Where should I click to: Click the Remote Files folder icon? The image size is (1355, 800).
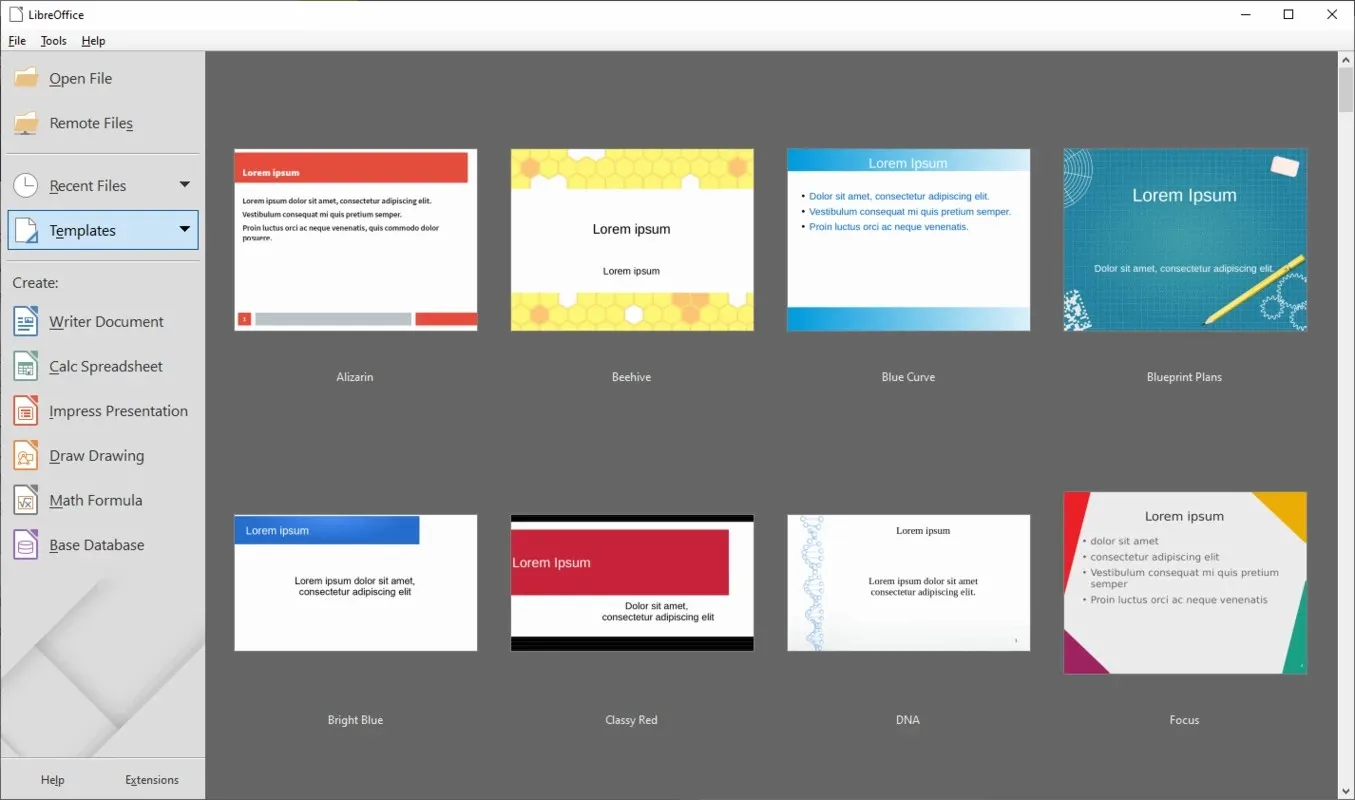[26, 123]
